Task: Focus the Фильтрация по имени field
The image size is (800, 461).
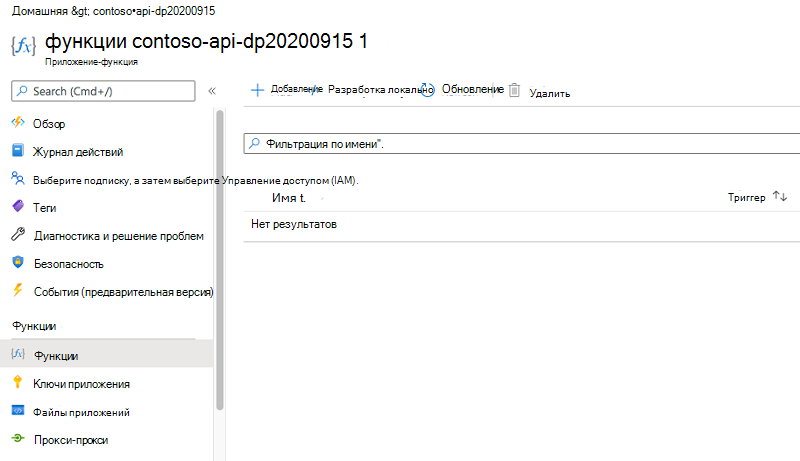Action: pos(521,143)
